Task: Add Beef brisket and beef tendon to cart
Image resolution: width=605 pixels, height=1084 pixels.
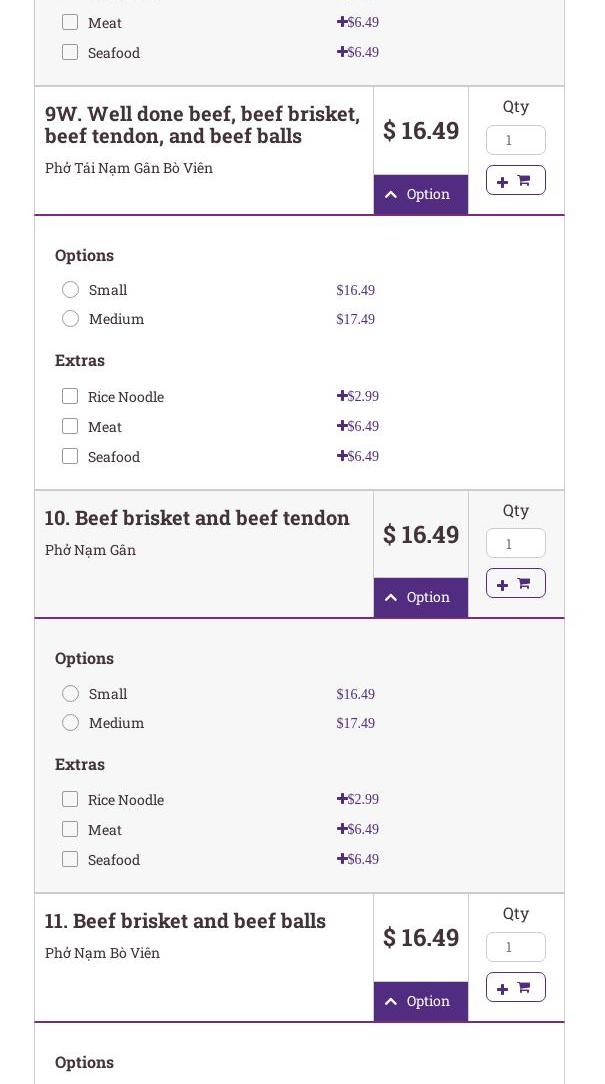Action: click(515, 583)
